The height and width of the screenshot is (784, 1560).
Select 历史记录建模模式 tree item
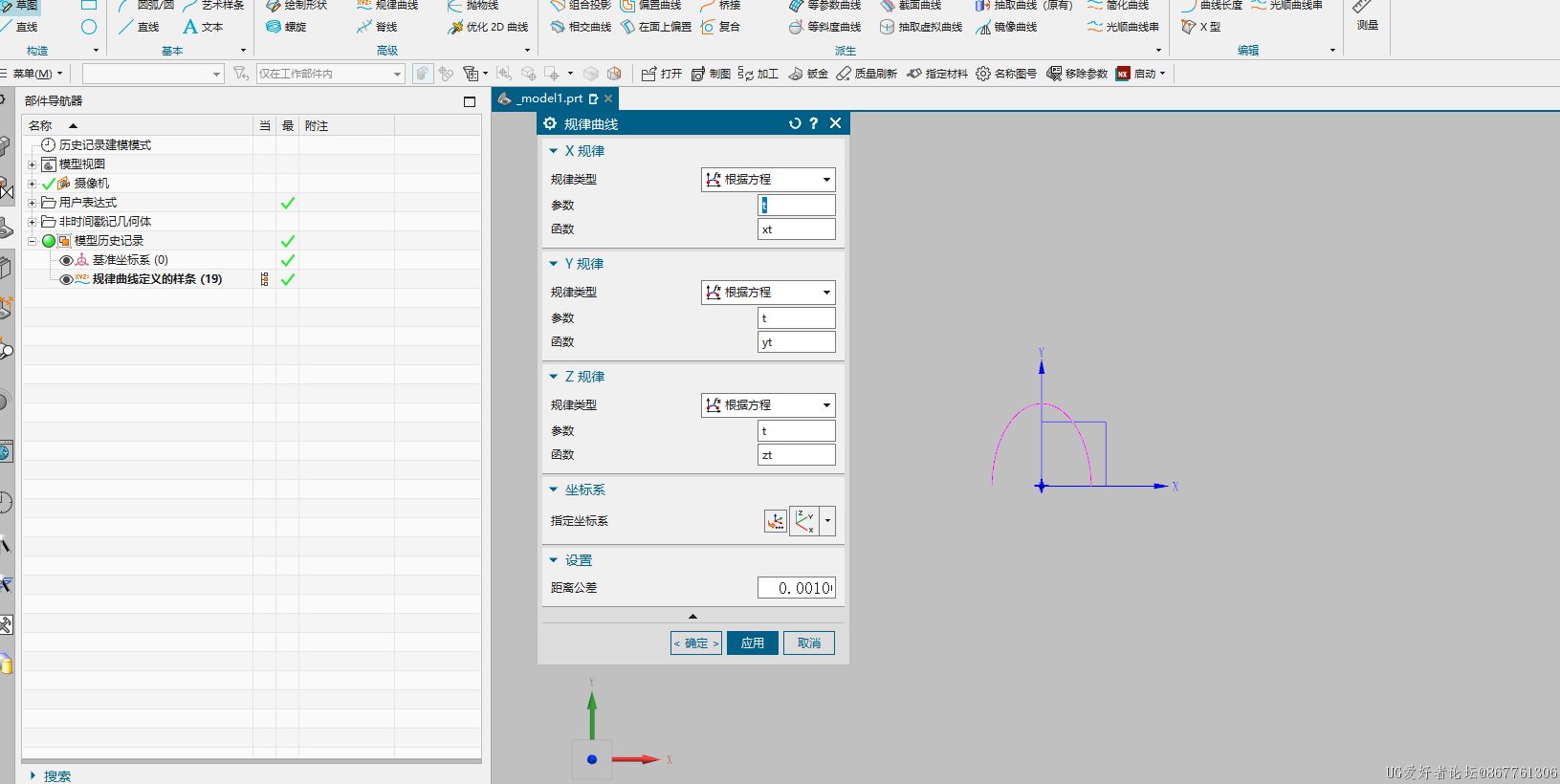(x=105, y=145)
